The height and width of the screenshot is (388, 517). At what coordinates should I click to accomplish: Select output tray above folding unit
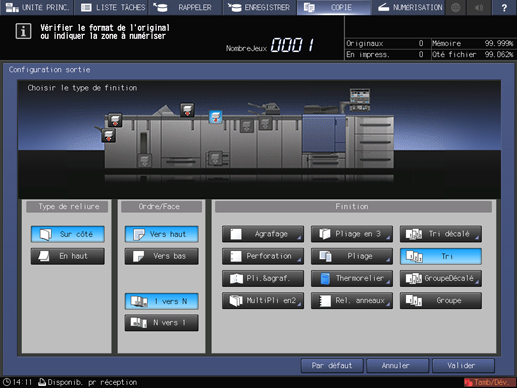point(187,110)
